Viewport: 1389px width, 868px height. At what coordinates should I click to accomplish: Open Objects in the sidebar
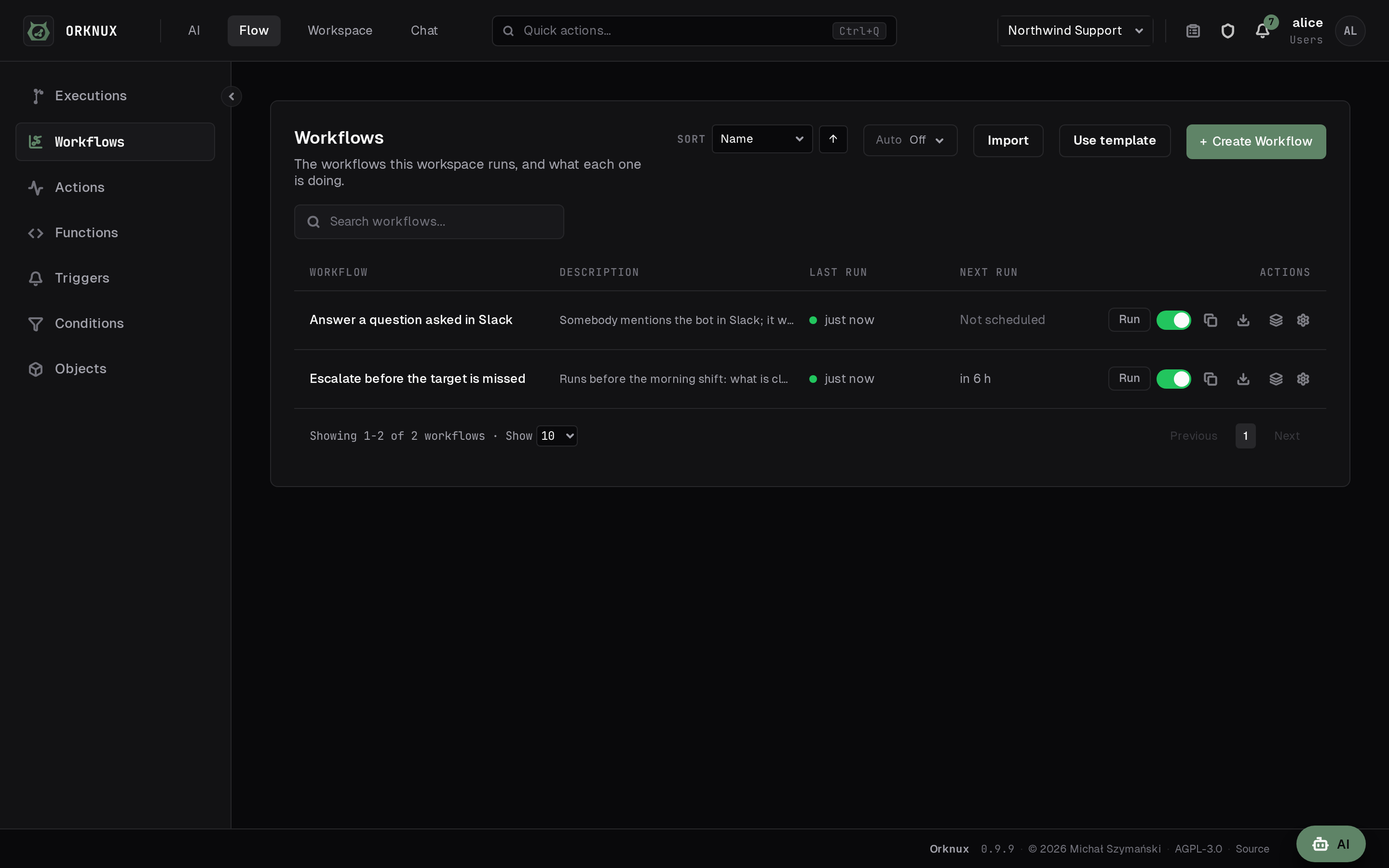pyautogui.click(x=115, y=368)
